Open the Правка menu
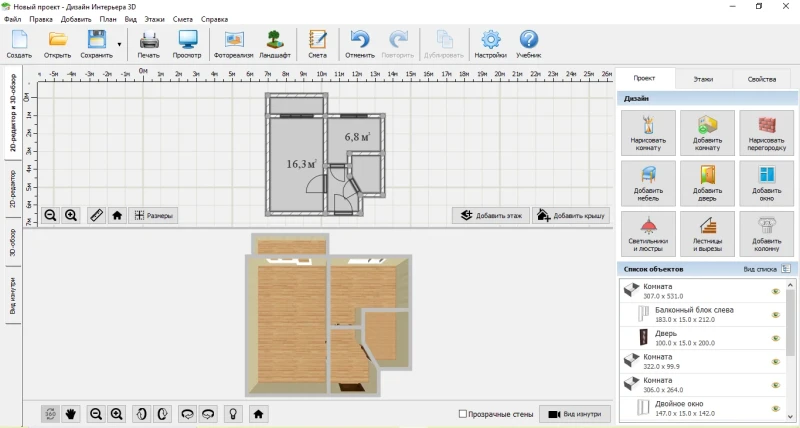 coord(41,19)
